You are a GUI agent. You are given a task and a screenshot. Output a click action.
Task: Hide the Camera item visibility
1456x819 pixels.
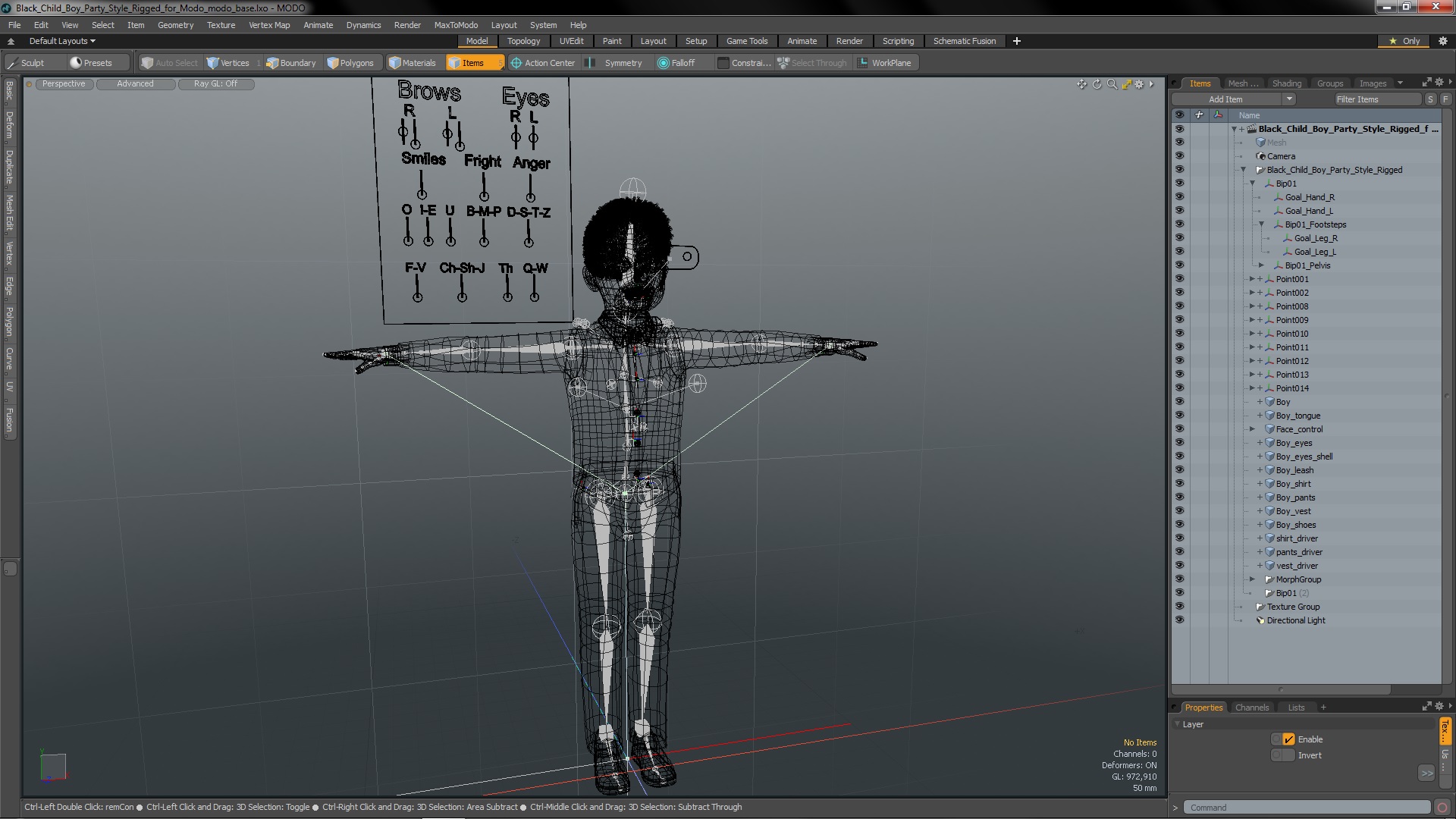[1179, 156]
